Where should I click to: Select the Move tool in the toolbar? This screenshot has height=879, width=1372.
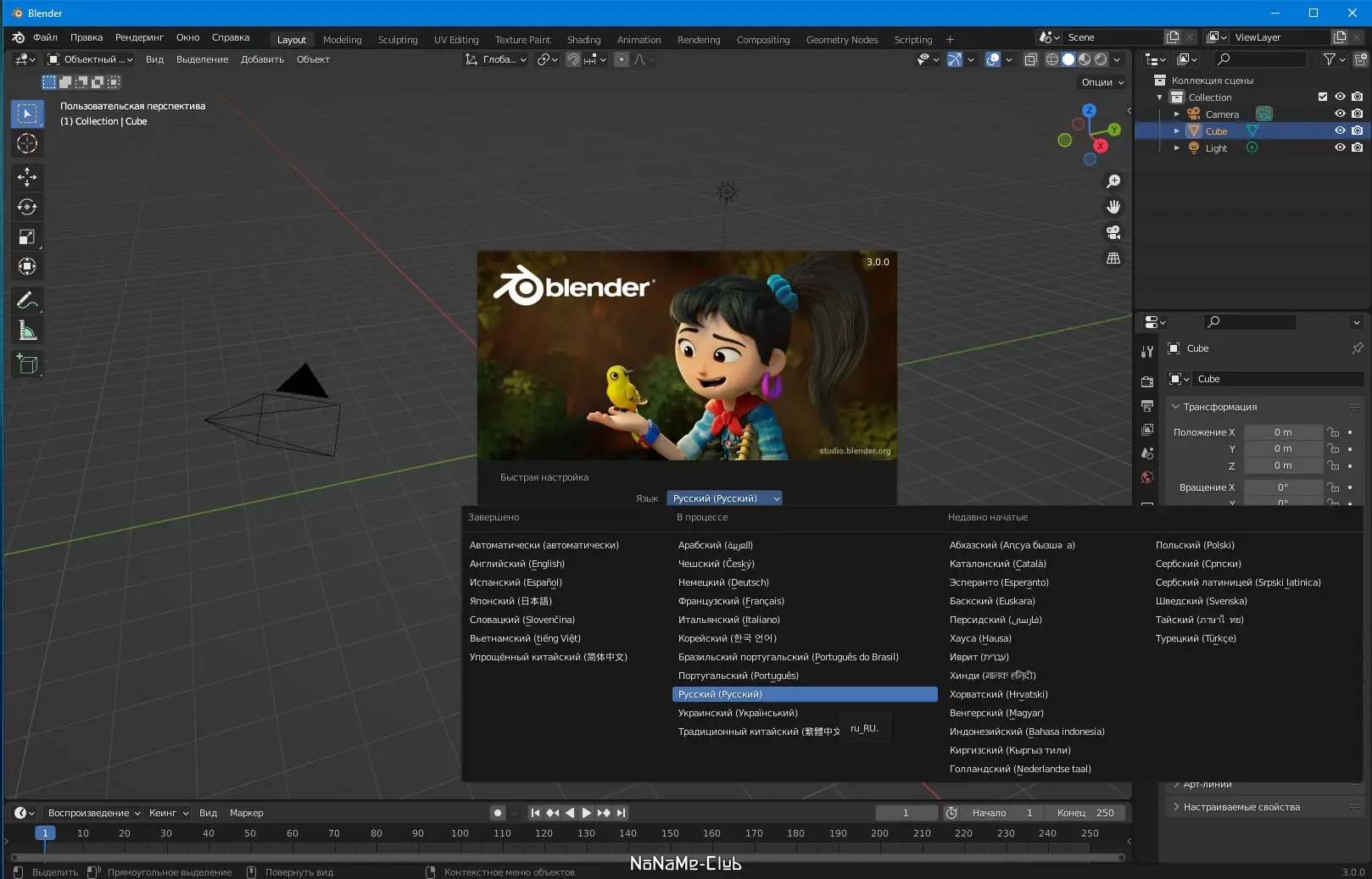click(x=27, y=177)
